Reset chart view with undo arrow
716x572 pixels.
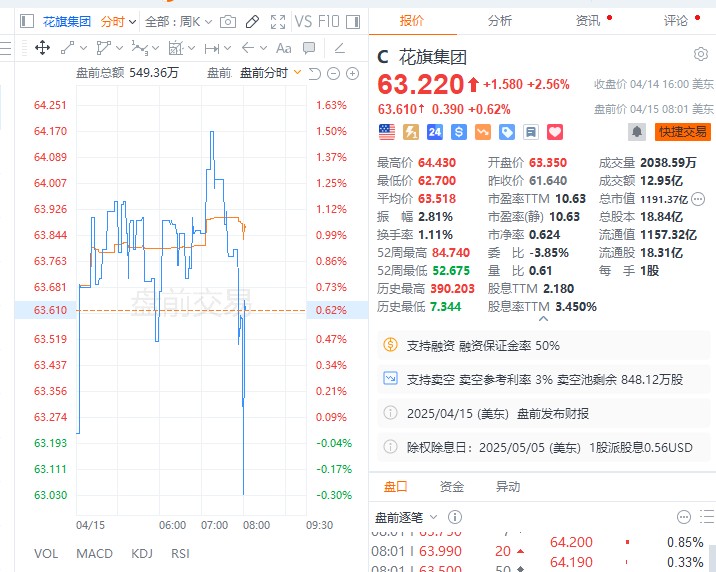(x=315, y=73)
